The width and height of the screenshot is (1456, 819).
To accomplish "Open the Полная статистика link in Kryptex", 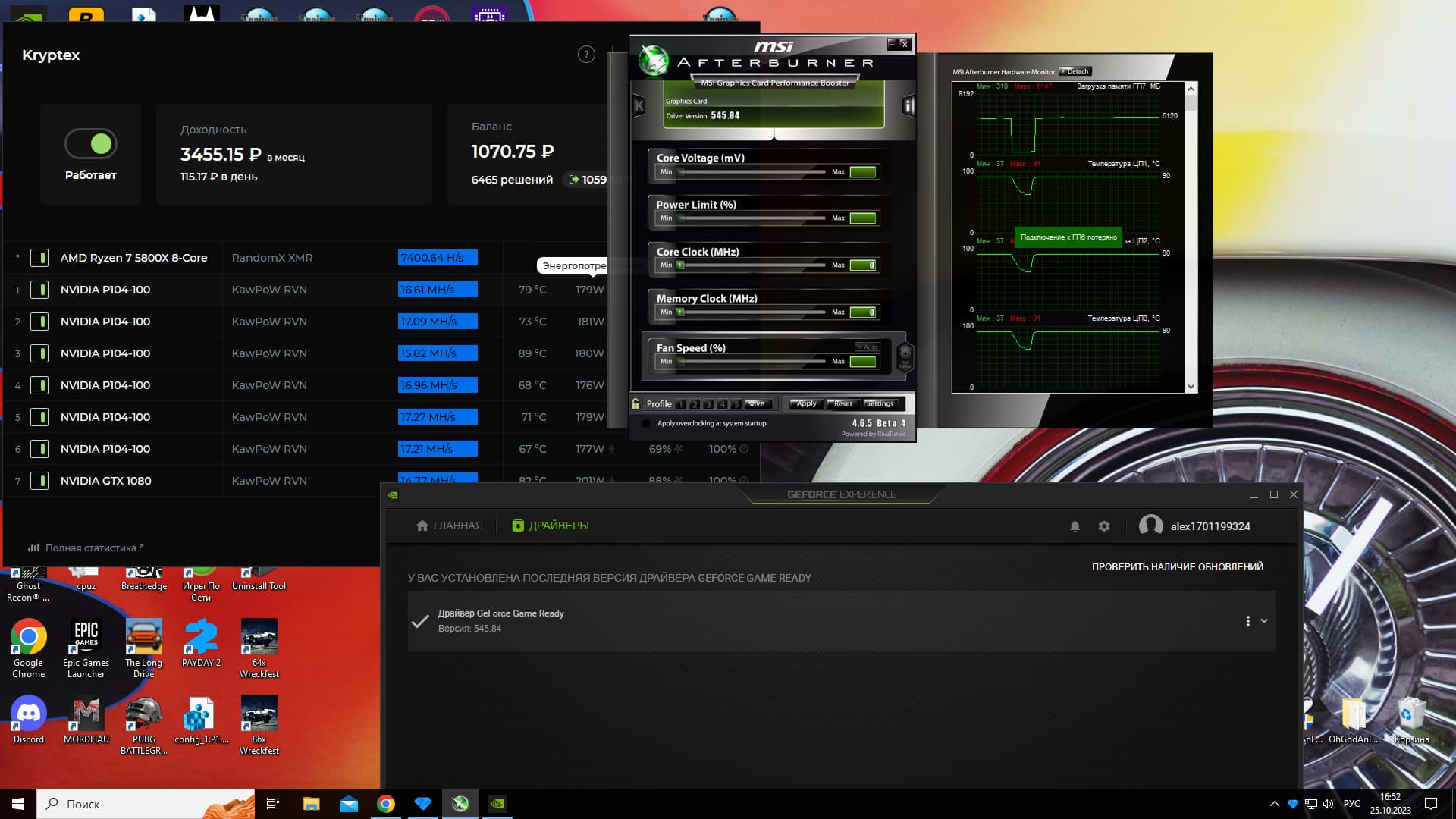I will click(x=86, y=548).
